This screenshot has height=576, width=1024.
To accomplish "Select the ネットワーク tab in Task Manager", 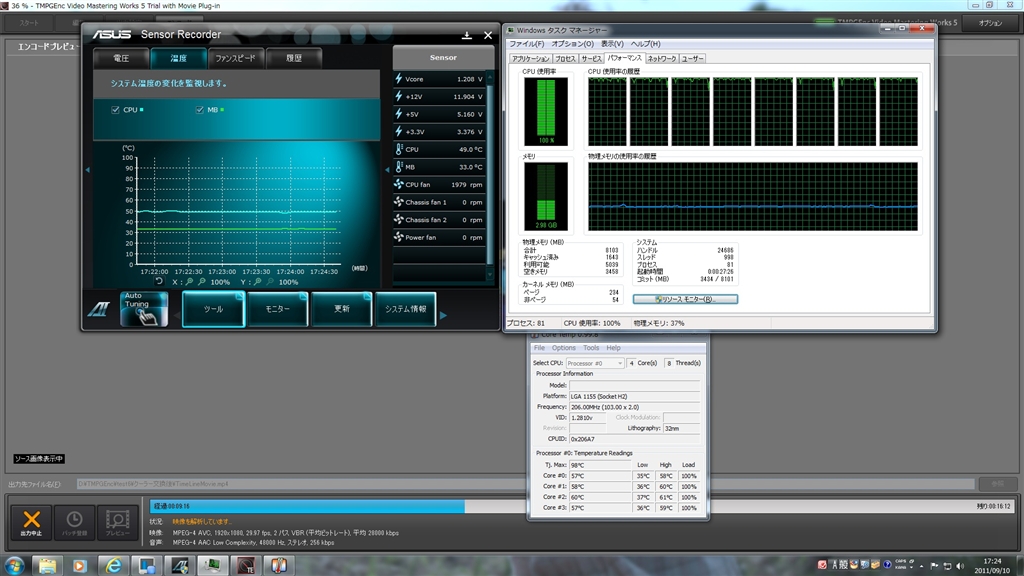I will point(662,59).
